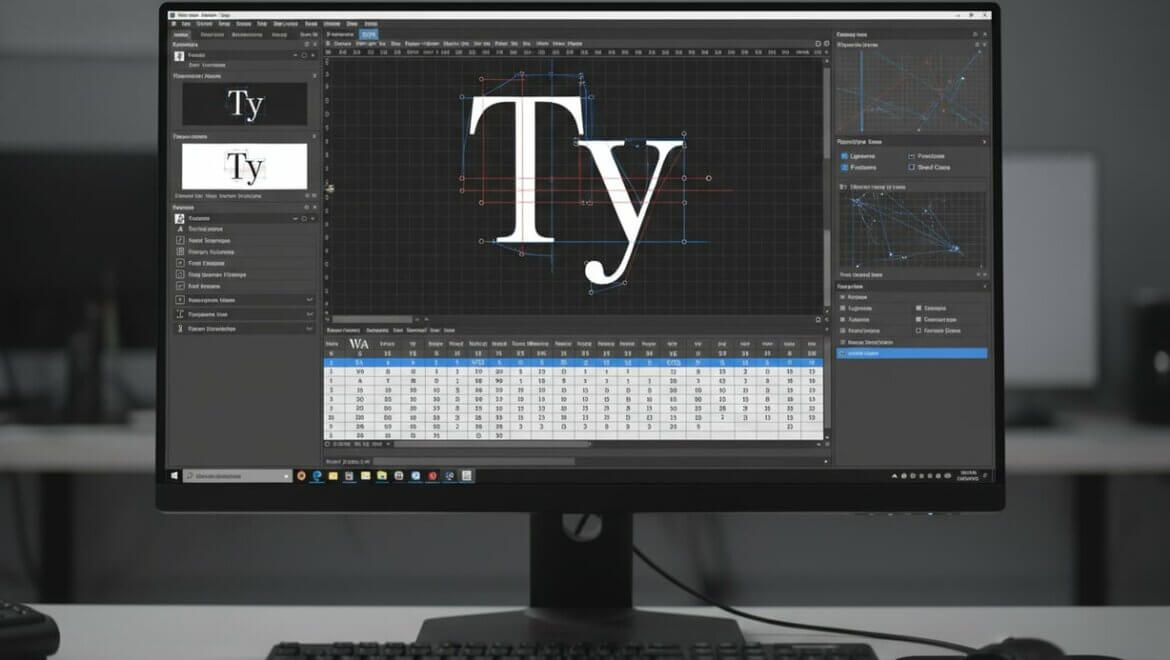Image resolution: width=1170 pixels, height=660 pixels.
Task: Click the highlighted blue tool button beside the tabs
Action: tap(370, 36)
